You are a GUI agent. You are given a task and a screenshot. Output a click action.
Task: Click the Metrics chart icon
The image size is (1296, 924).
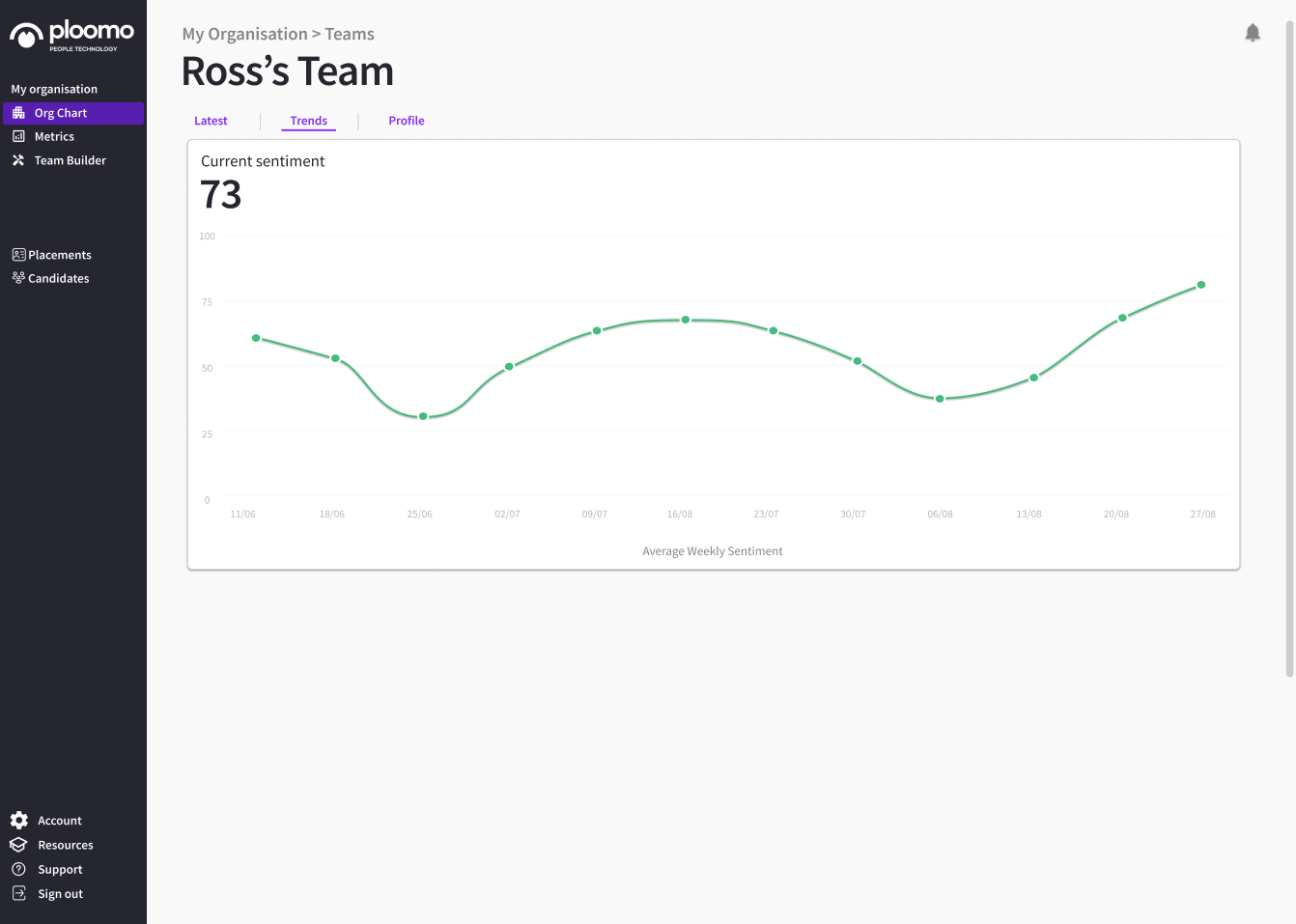pos(18,137)
